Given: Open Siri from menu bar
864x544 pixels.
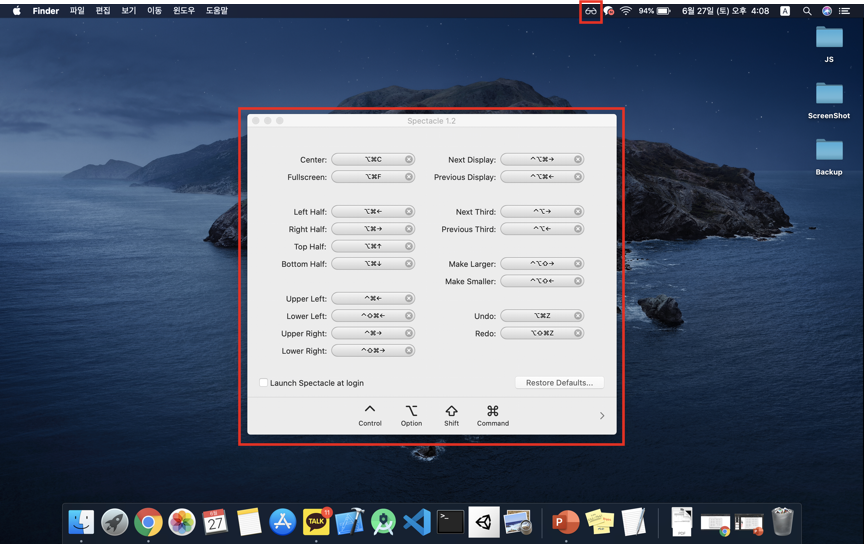Looking at the screenshot, I should coord(827,10).
